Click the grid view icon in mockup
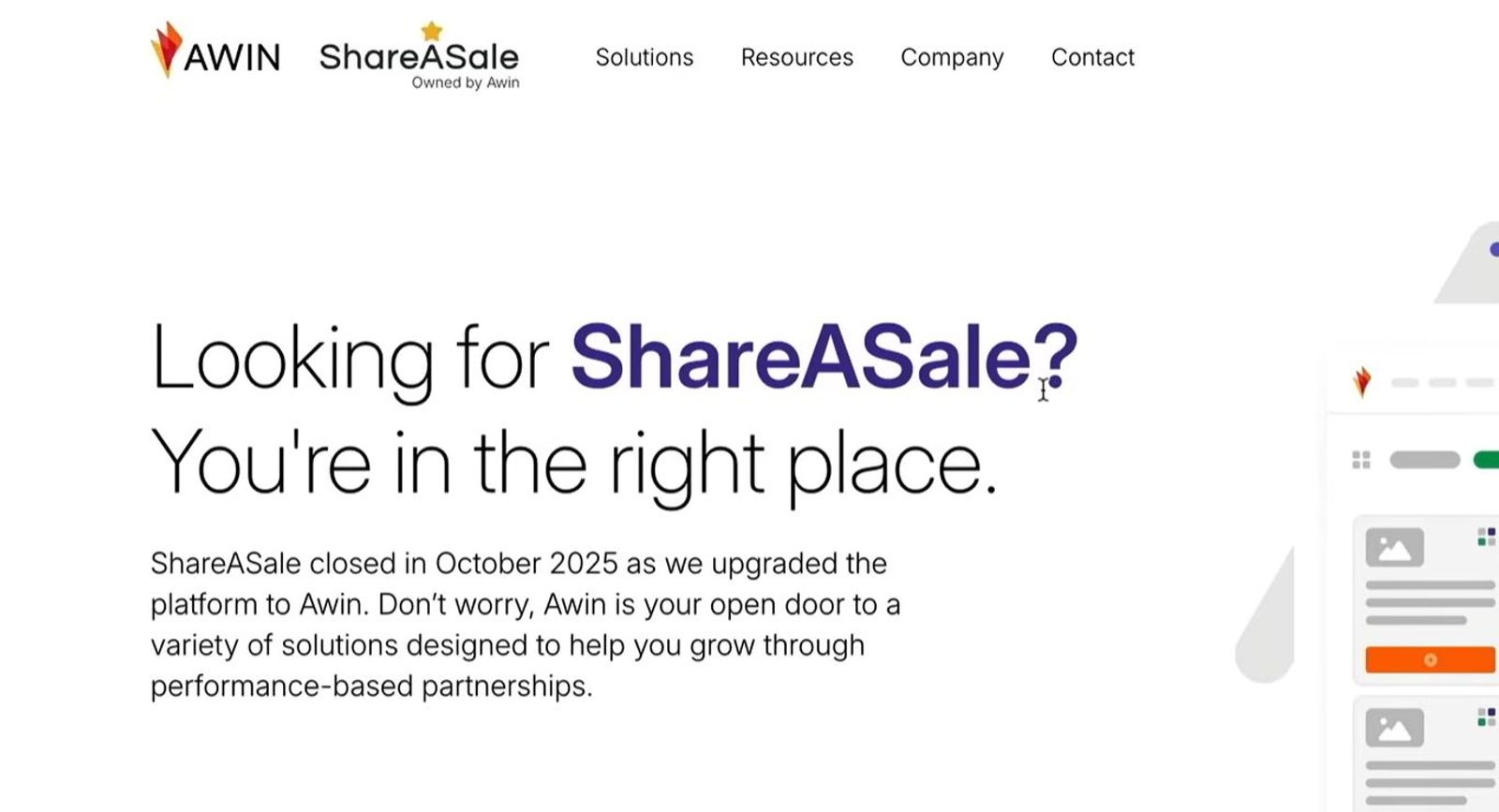Screen dimensions: 1499x812 click(1361, 460)
